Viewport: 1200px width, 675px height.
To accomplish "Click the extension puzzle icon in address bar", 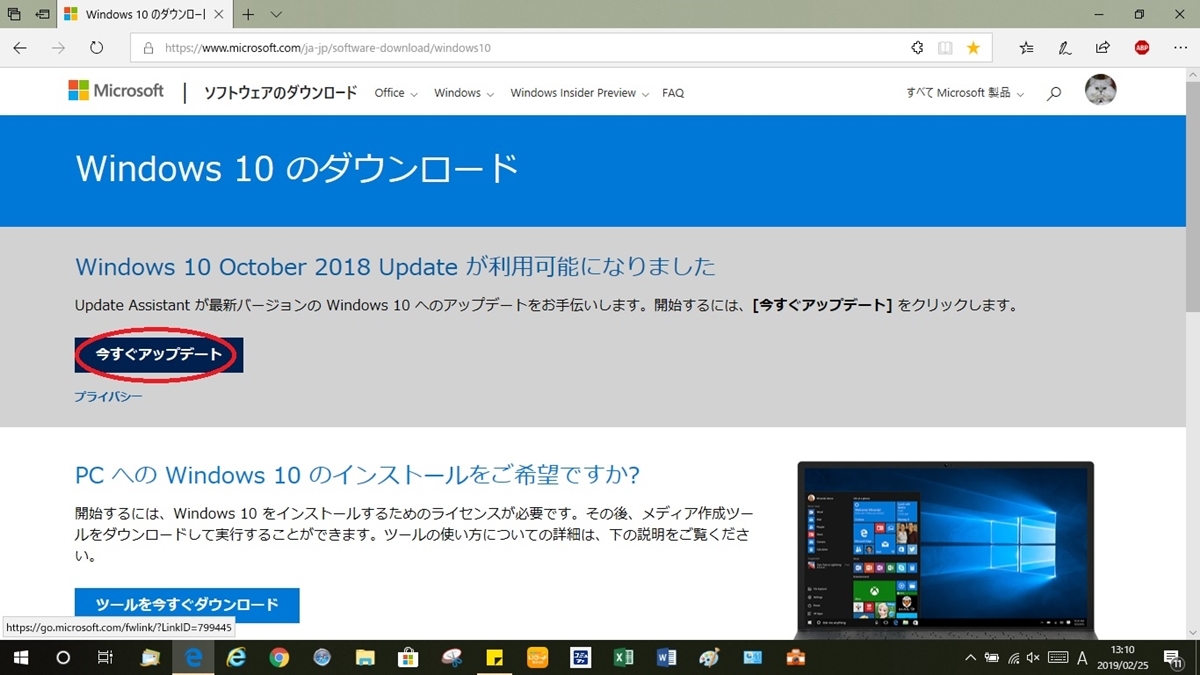I will [917, 47].
